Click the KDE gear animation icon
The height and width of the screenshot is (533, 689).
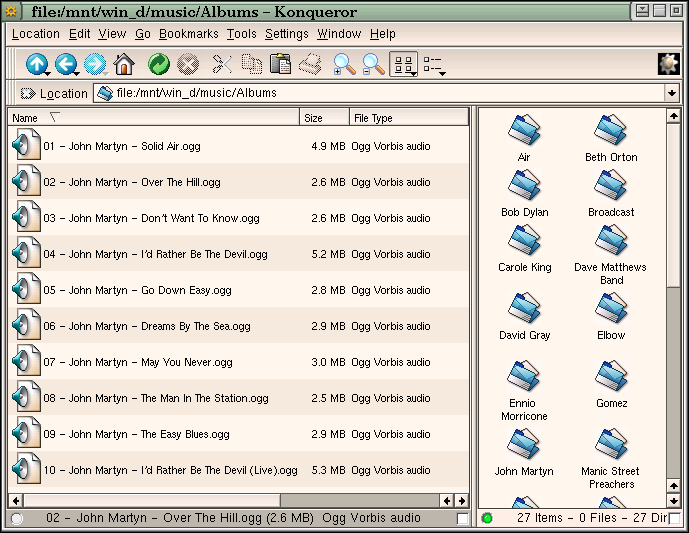(x=668, y=64)
